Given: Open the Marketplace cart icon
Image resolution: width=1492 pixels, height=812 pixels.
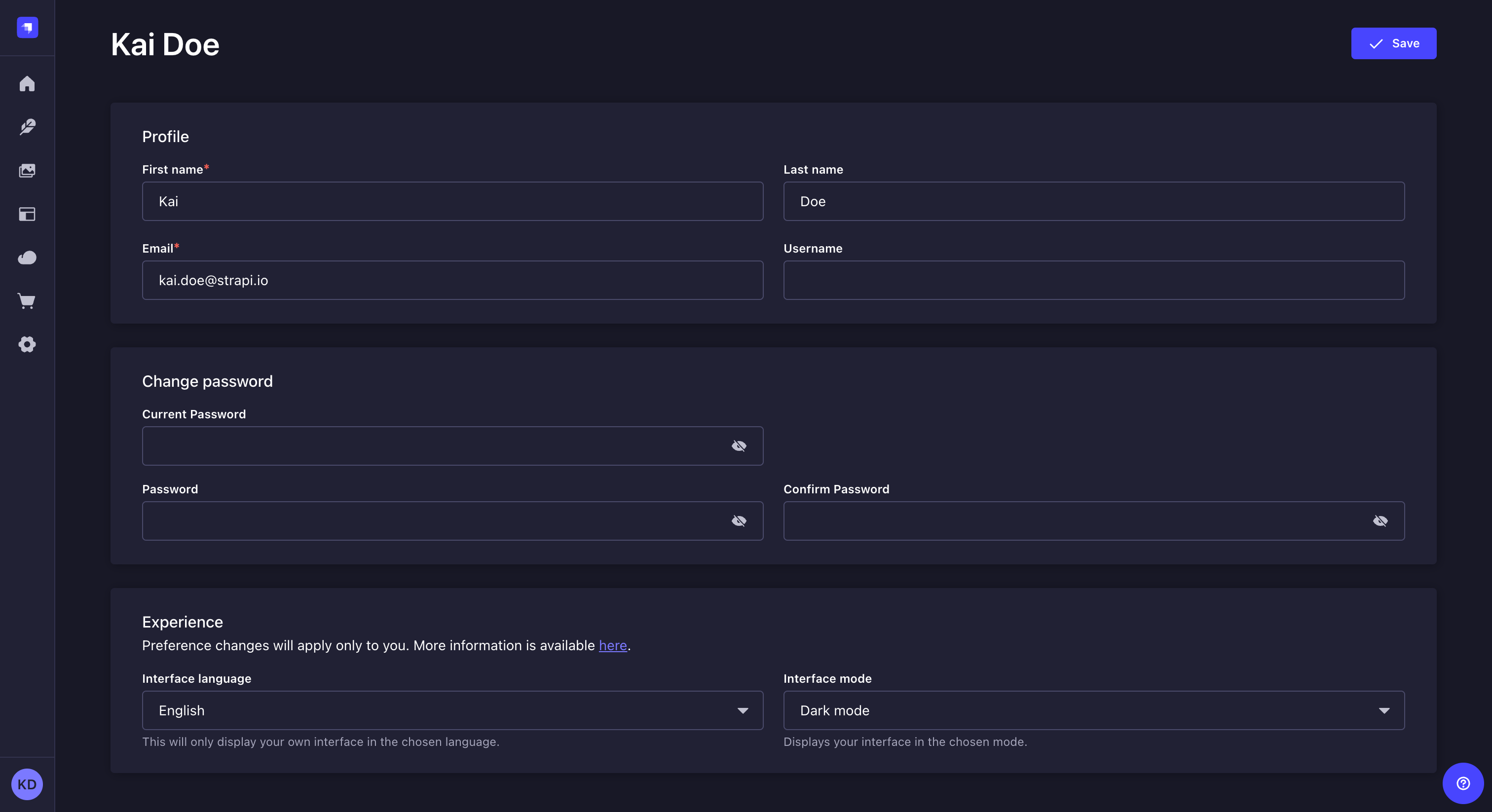Looking at the screenshot, I should 27,301.
